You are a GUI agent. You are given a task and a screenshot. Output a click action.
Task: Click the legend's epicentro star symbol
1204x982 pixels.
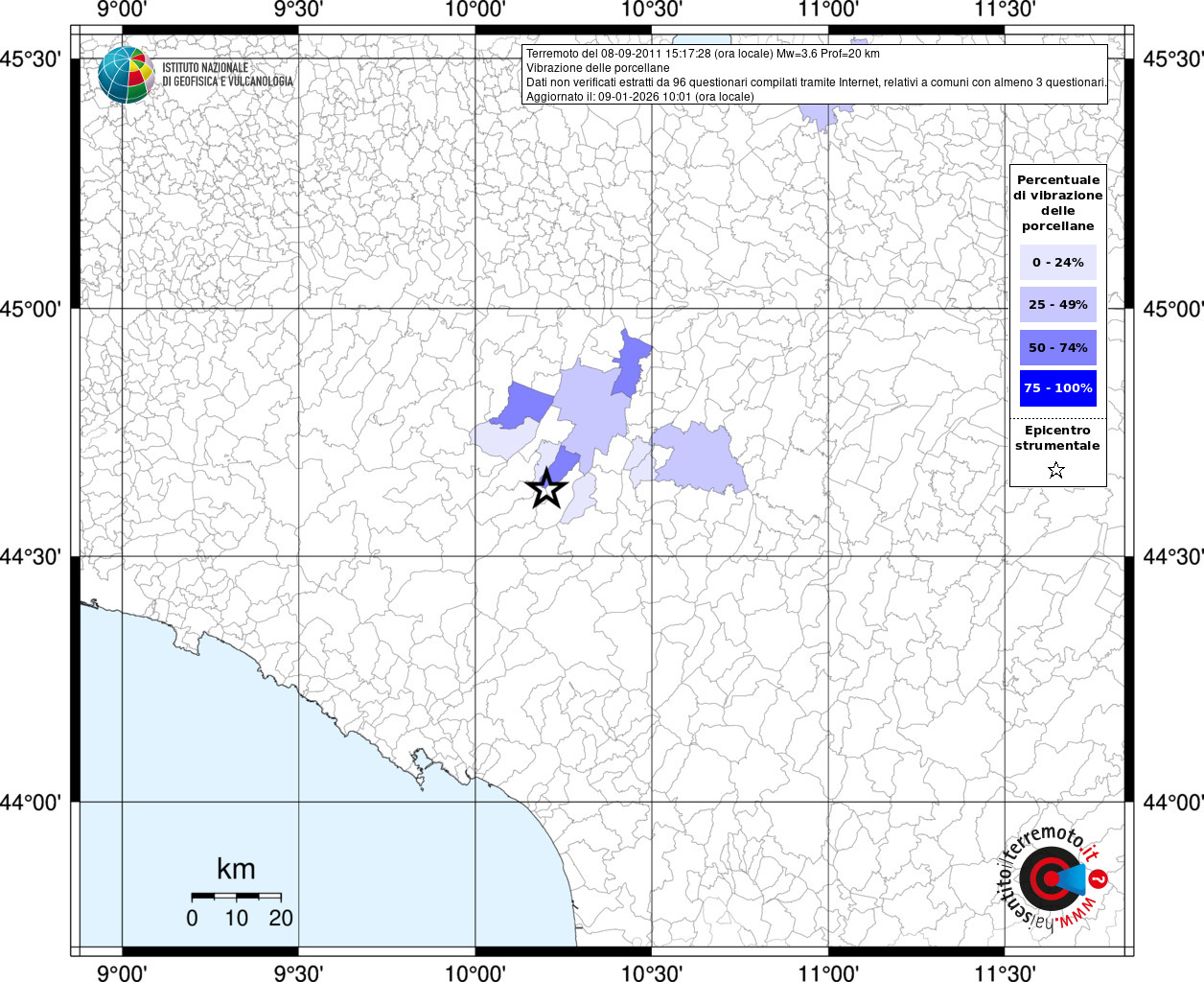(1056, 470)
